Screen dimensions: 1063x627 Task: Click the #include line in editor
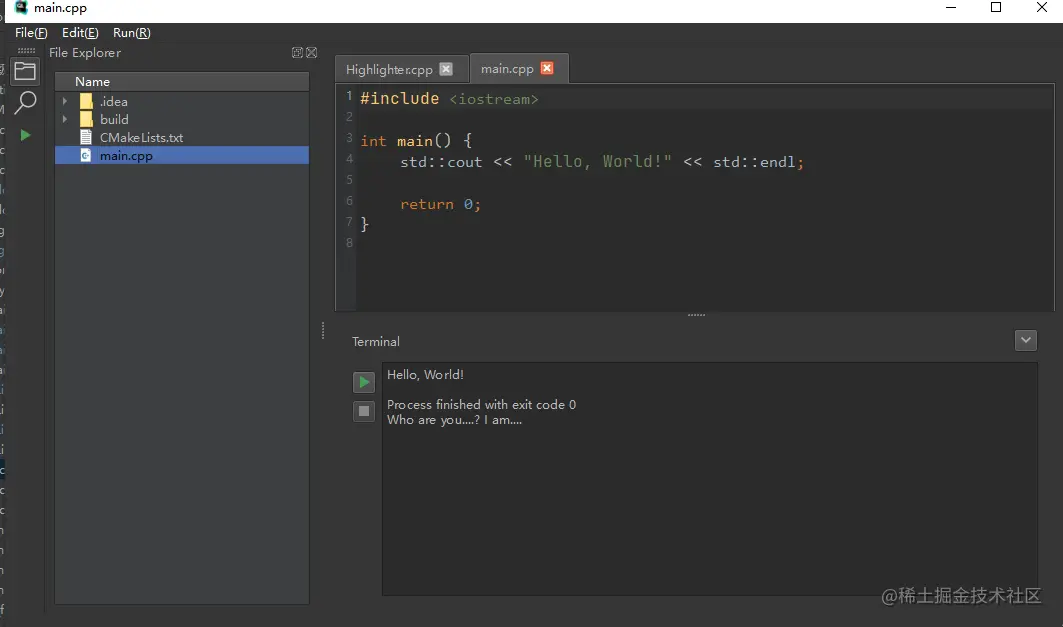tap(449, 99)
